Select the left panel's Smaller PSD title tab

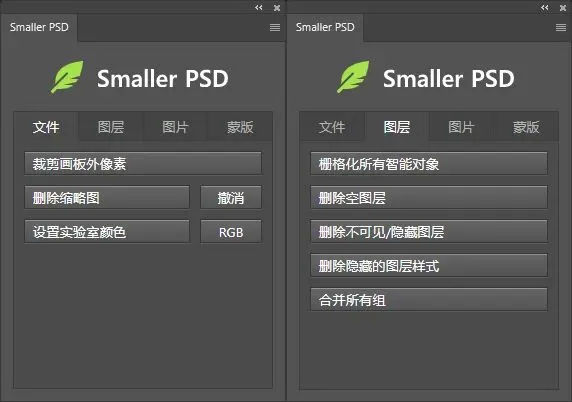click(x=39, y=27)
